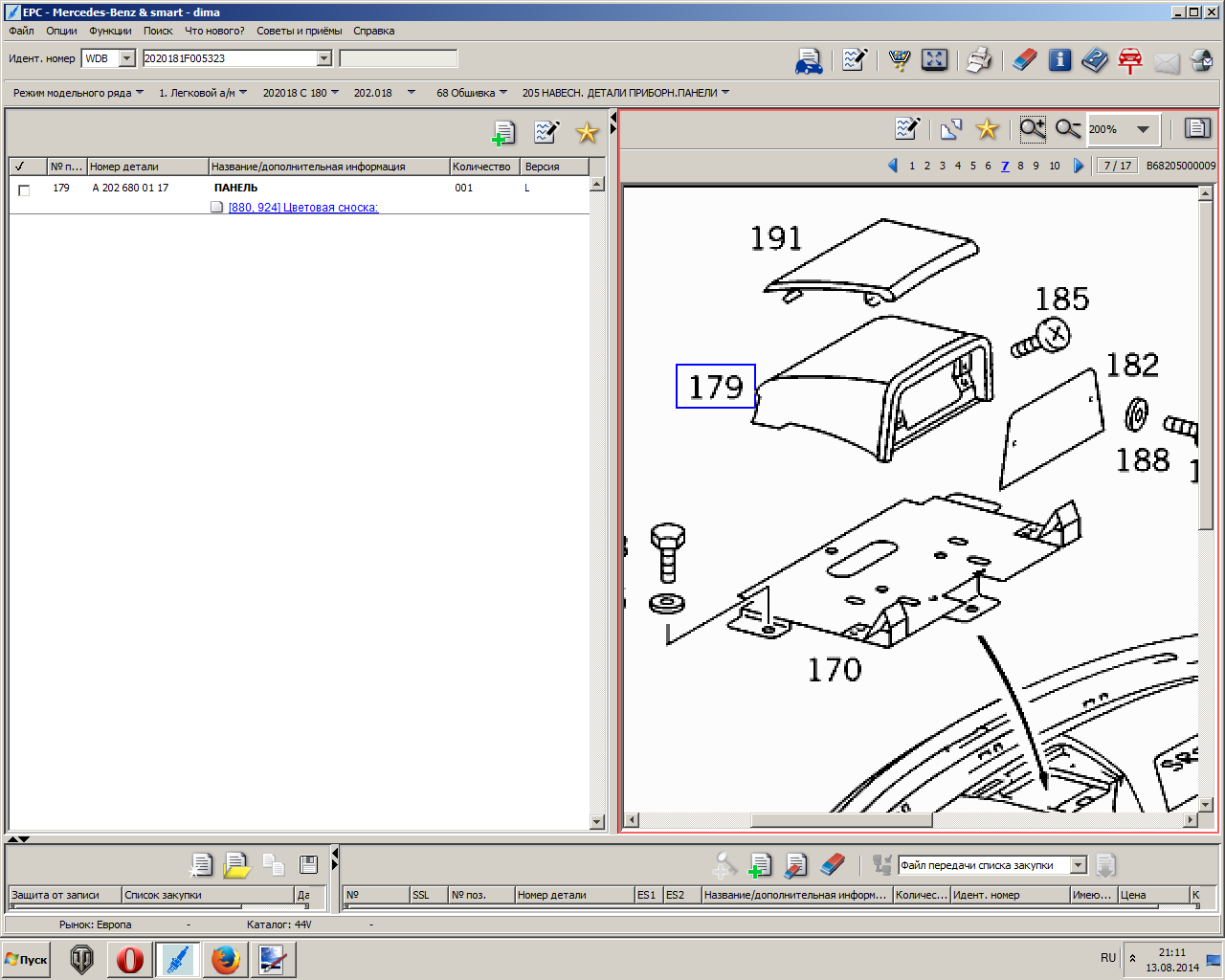Viewport: 1225px width, 980px height.
Task: Select callout number 170 in drawing
Action: click(835, 669)
